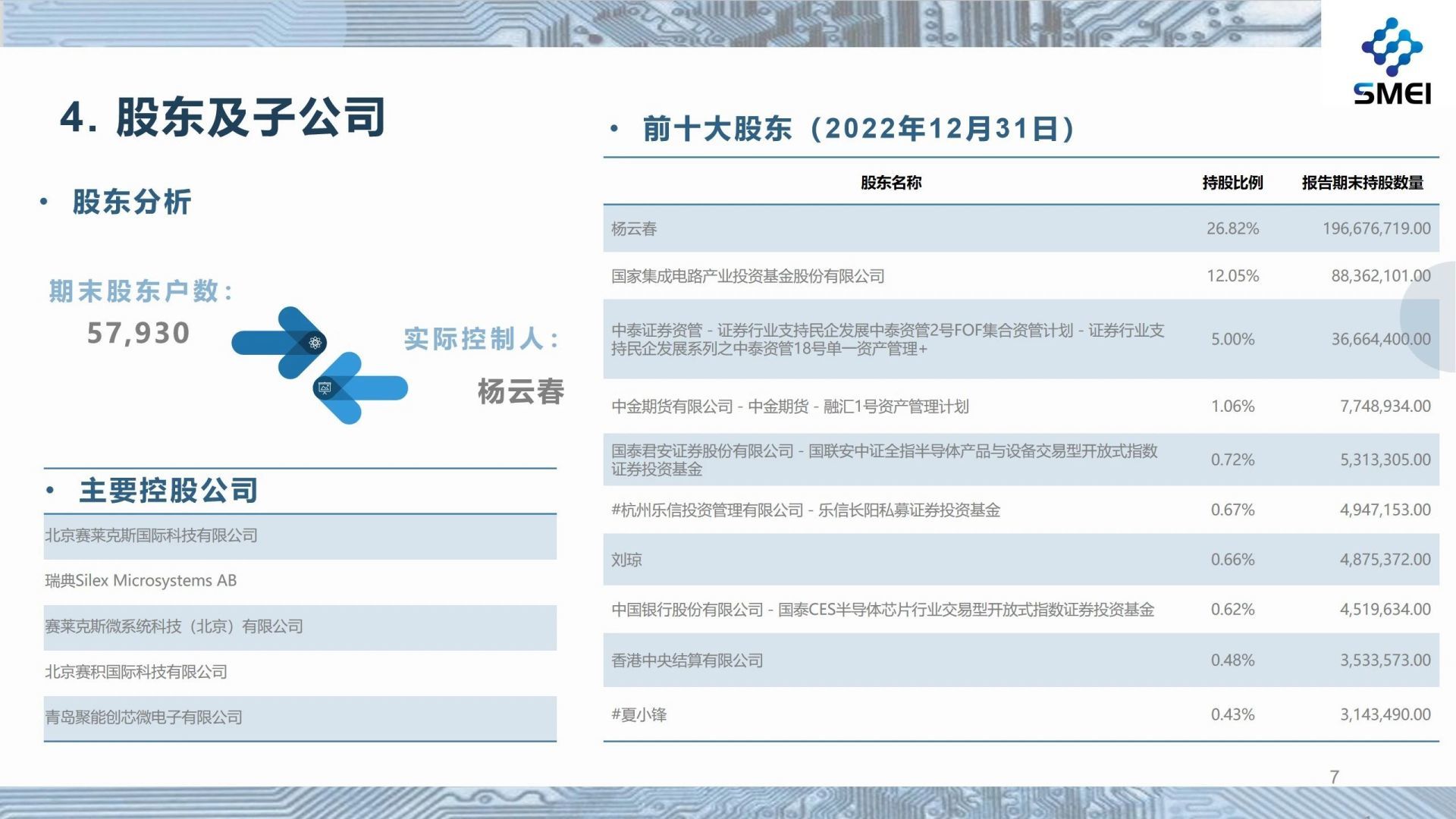
Task: Select row 赛莱克斯微系统科技（北京）有限公司
Action: [300, 627]
